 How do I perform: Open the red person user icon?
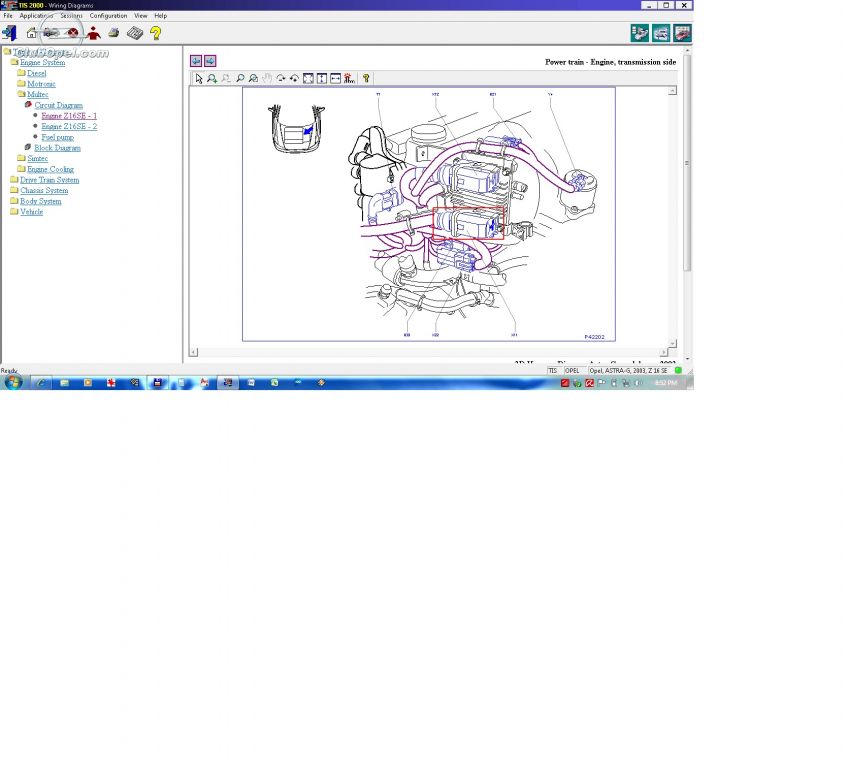pos(93,33)
